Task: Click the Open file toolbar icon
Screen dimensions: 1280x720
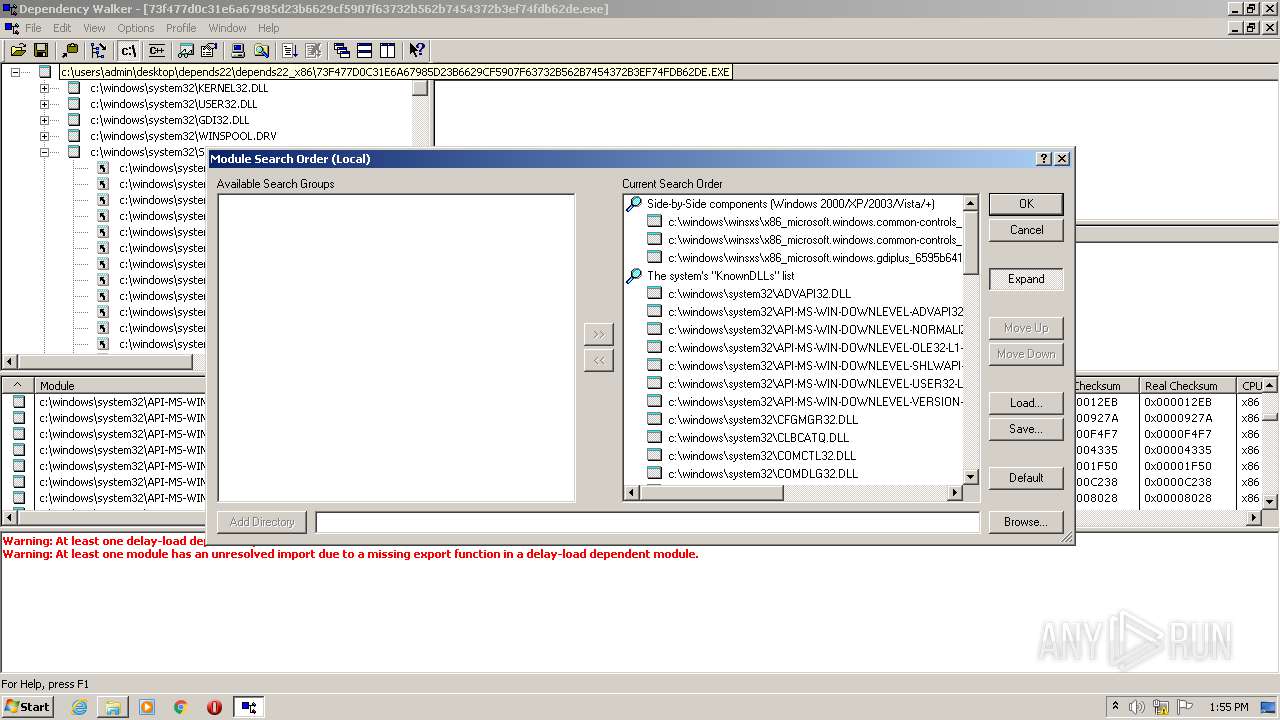Action: coord(18,50)
